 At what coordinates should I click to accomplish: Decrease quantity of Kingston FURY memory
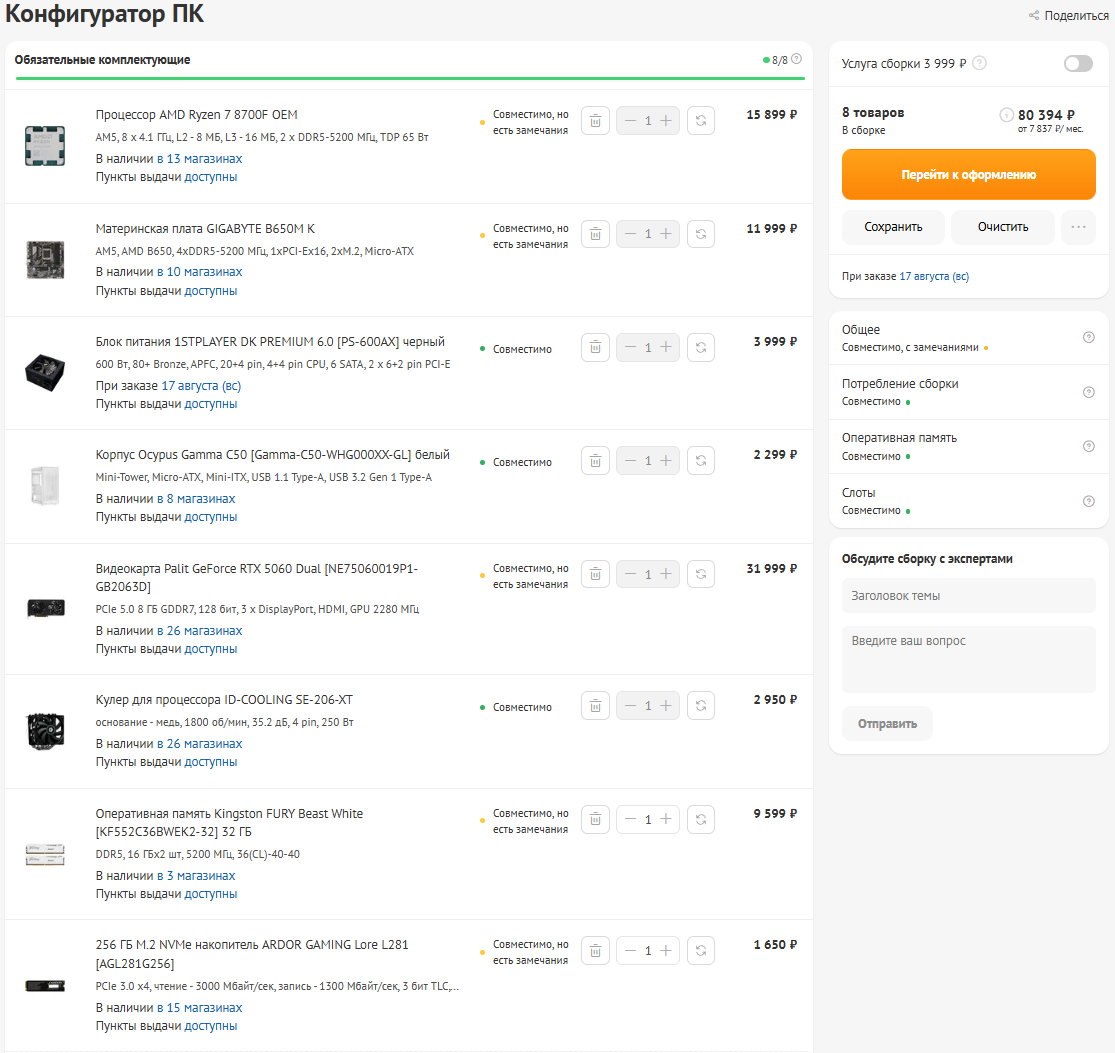coord(630,820)
